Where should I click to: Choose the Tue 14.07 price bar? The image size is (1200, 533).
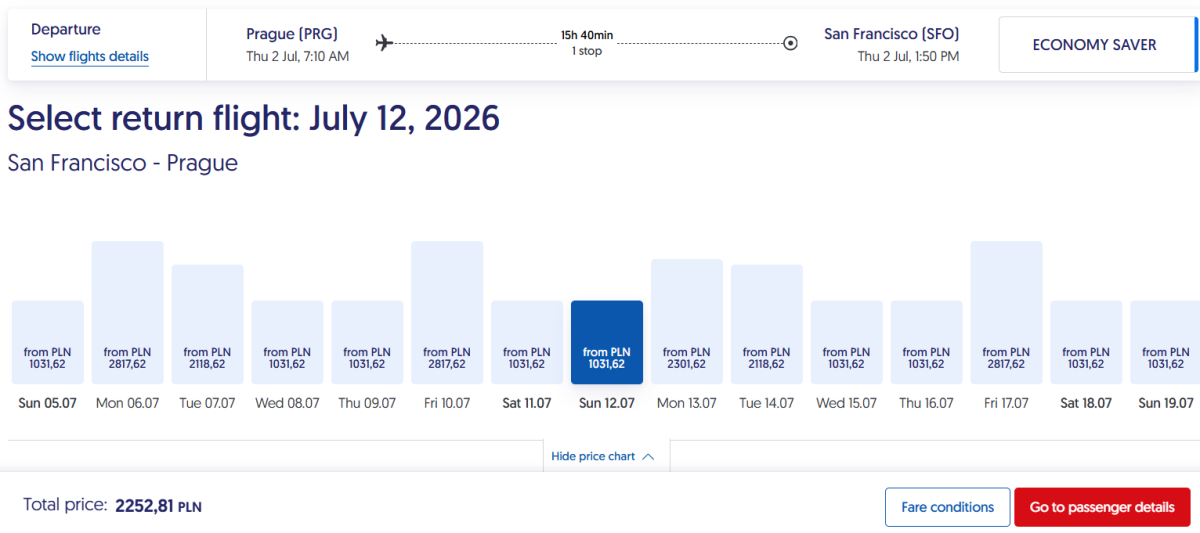pos(767,324)
